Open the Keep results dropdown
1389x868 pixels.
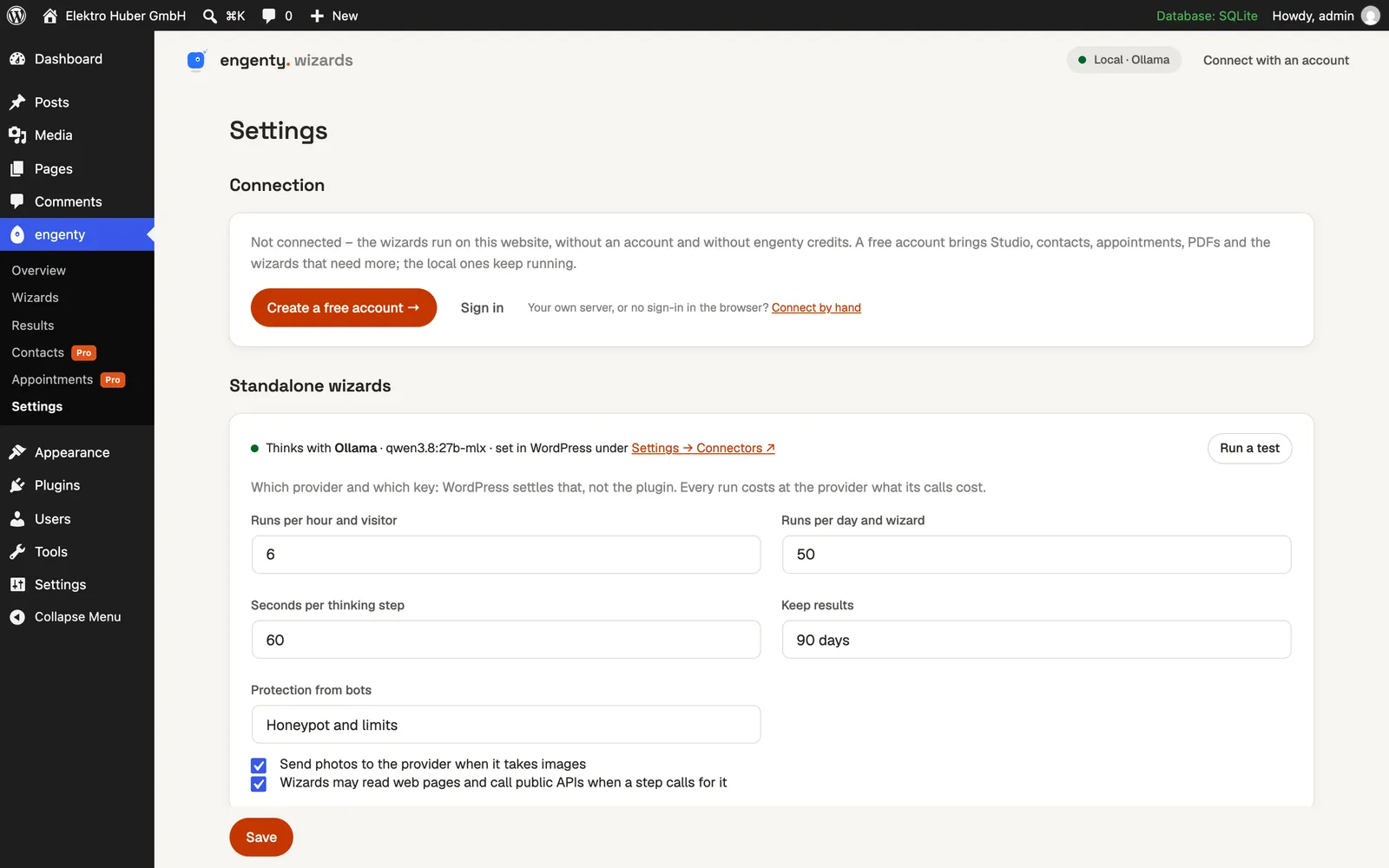pos(1037,640)
